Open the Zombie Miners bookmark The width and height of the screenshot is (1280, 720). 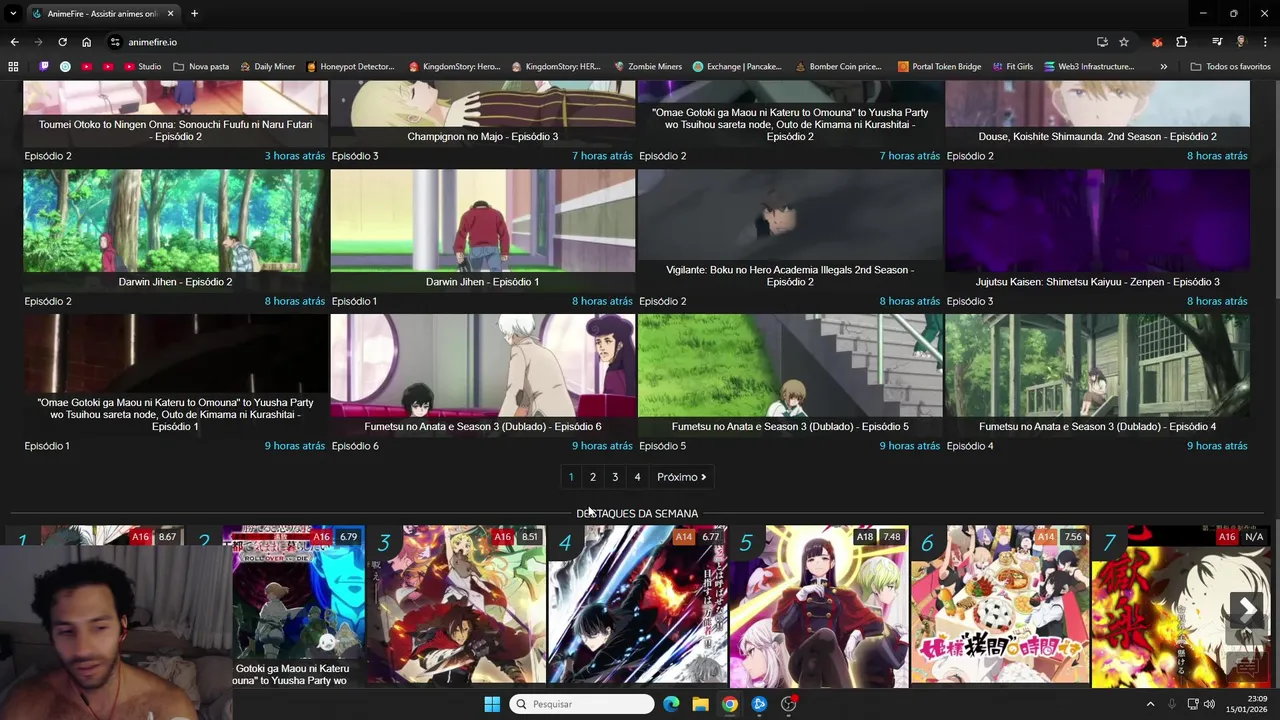[648, 67]
